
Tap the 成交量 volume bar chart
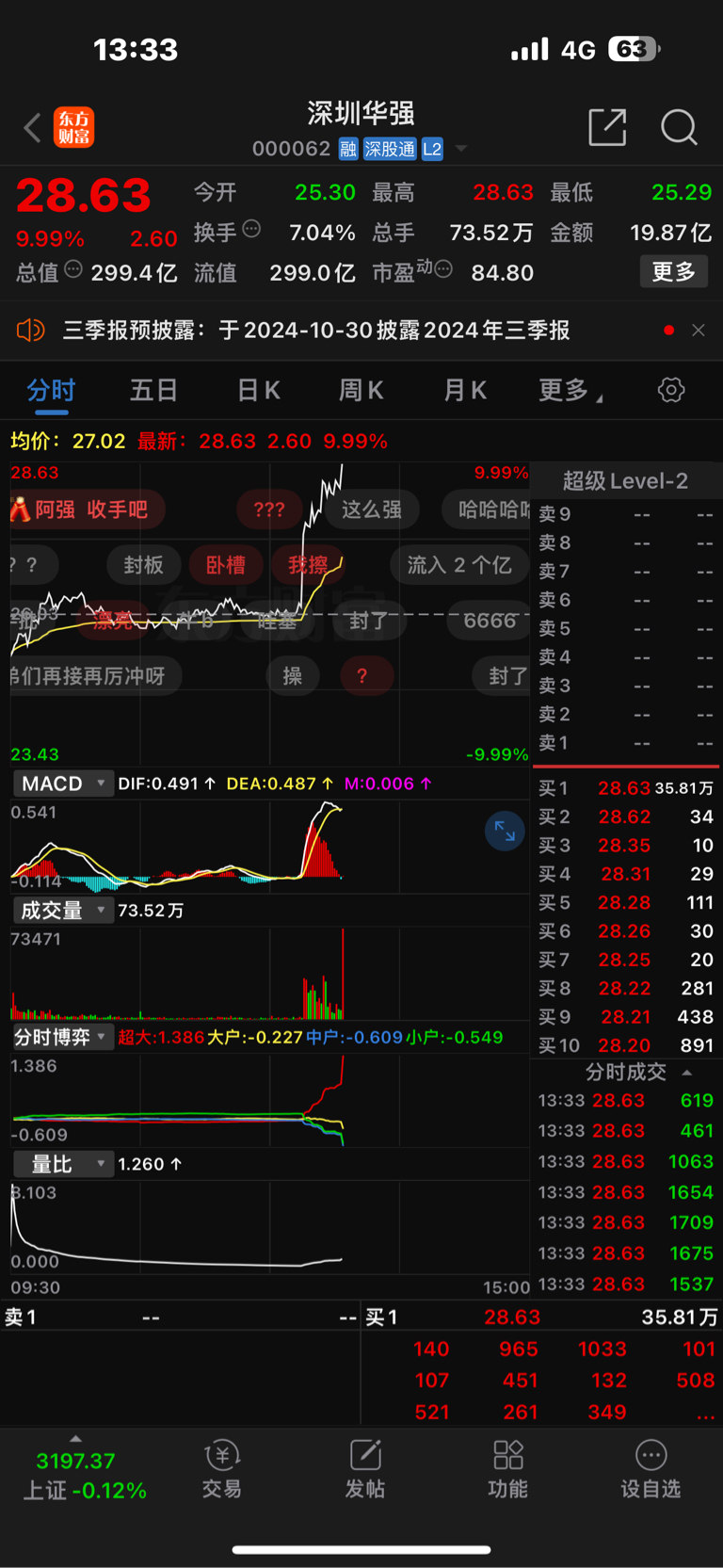[269, 975]
